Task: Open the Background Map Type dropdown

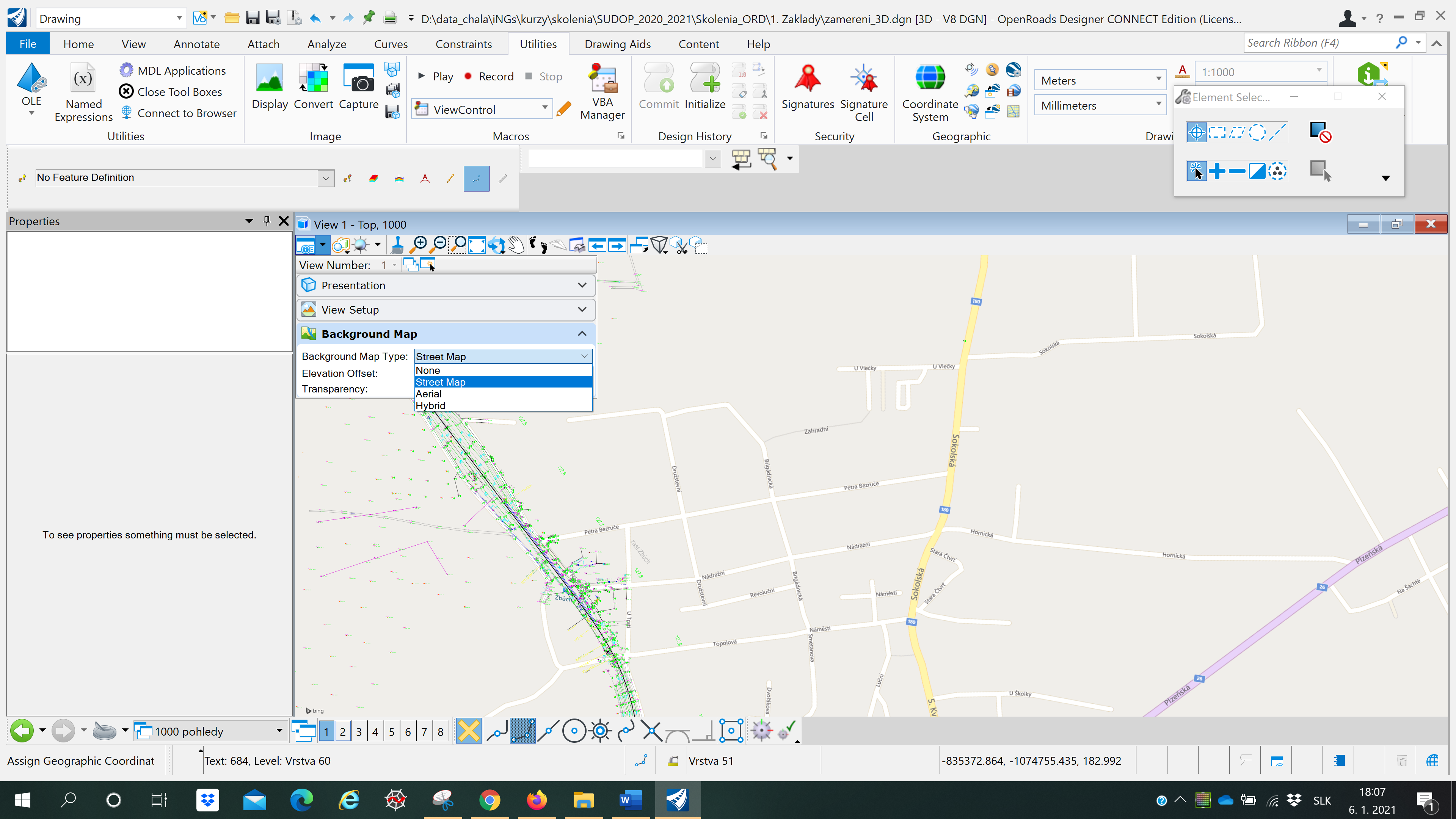Action: [x=503, y=356]
